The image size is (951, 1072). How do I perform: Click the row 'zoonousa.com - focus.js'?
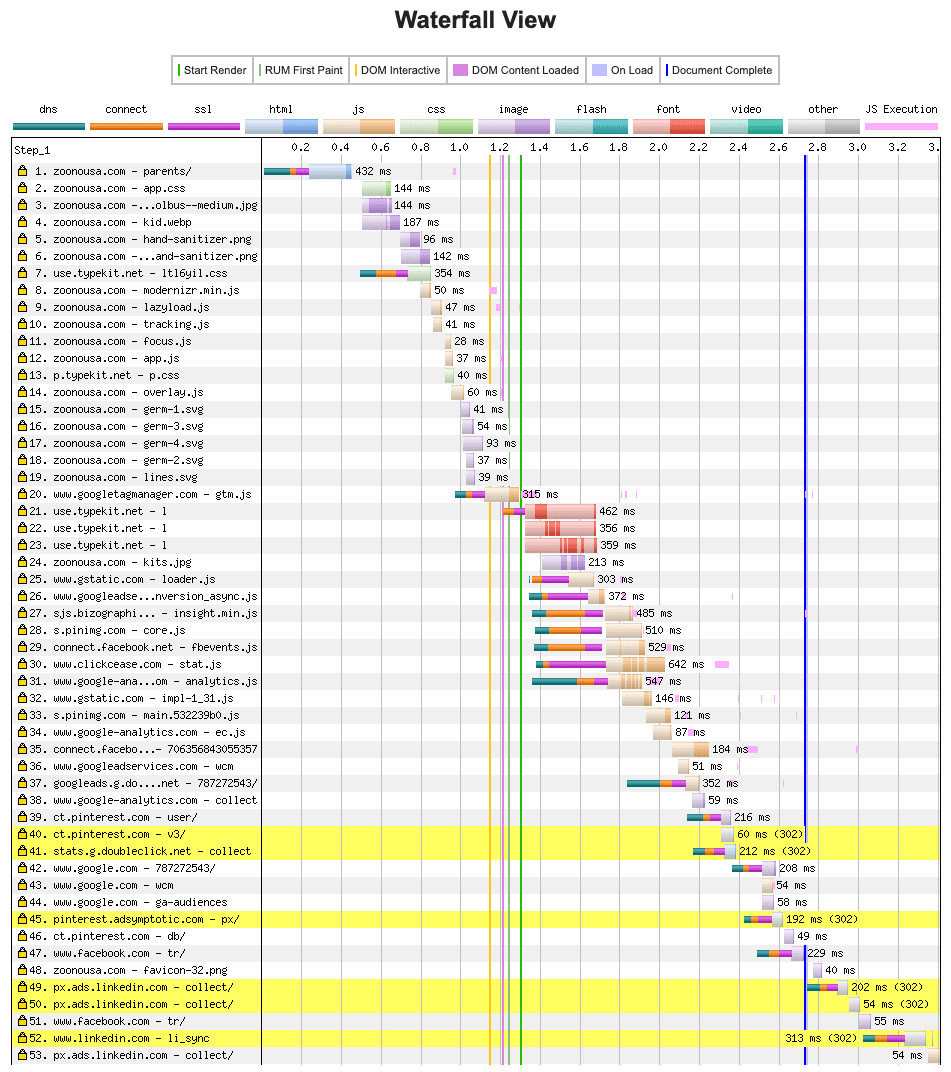point(476,341)
